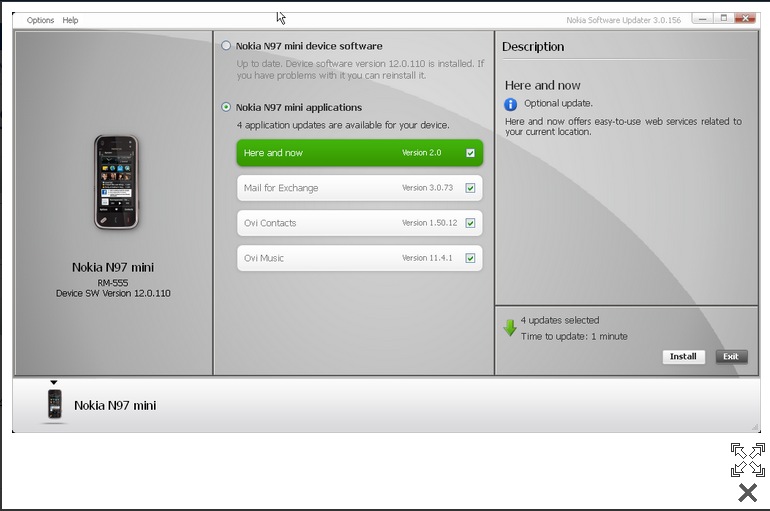Close the Nokia Software Updater window
This screenshot has height=511, width=770.
click(x=745, y=19)
